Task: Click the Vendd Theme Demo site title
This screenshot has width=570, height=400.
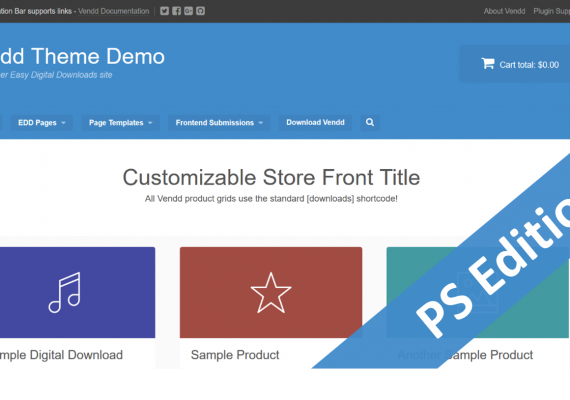Action: [x=82, y=56]
